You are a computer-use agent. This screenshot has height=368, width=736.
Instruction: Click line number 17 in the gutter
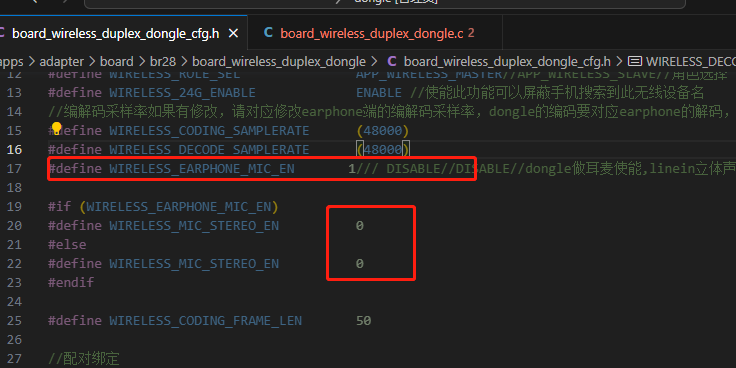tap(15, 168)
